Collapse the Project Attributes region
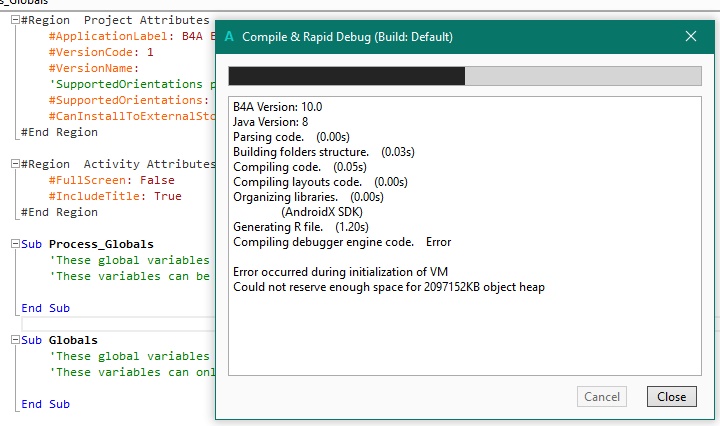 (x=12, y=20)
